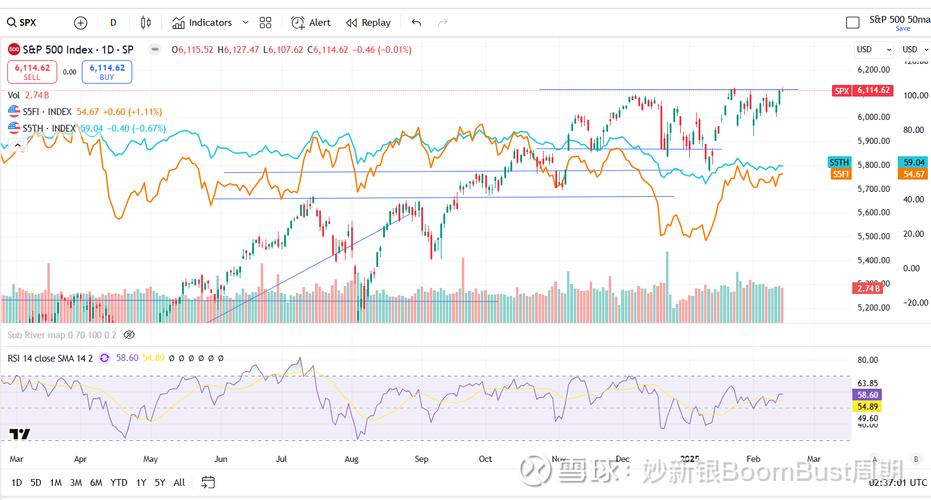Open candlestick chart type selector
The width and height of the screenshot is (931, 500).
[145, 23]
